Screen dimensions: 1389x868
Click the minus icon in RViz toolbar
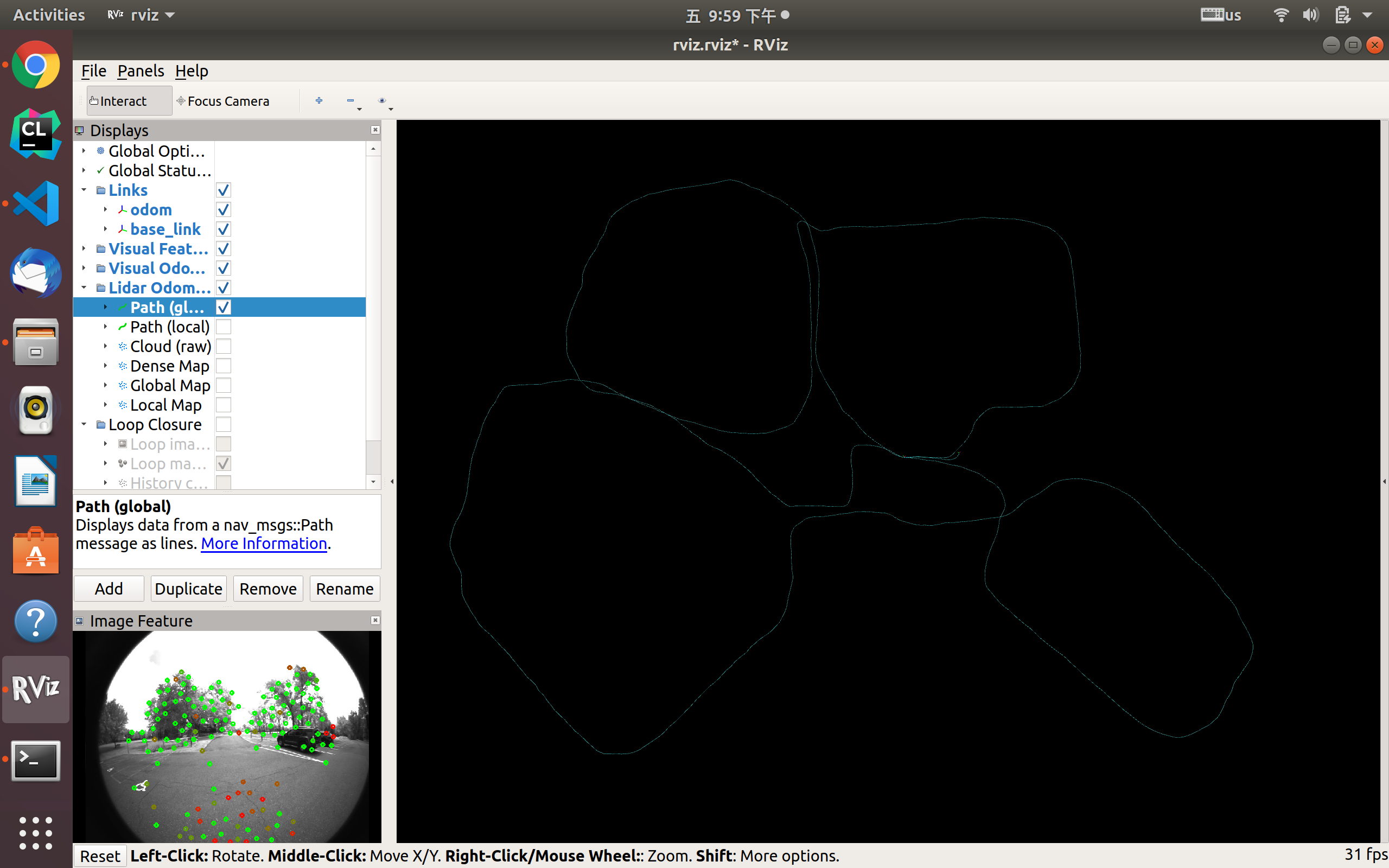[350, 100]
